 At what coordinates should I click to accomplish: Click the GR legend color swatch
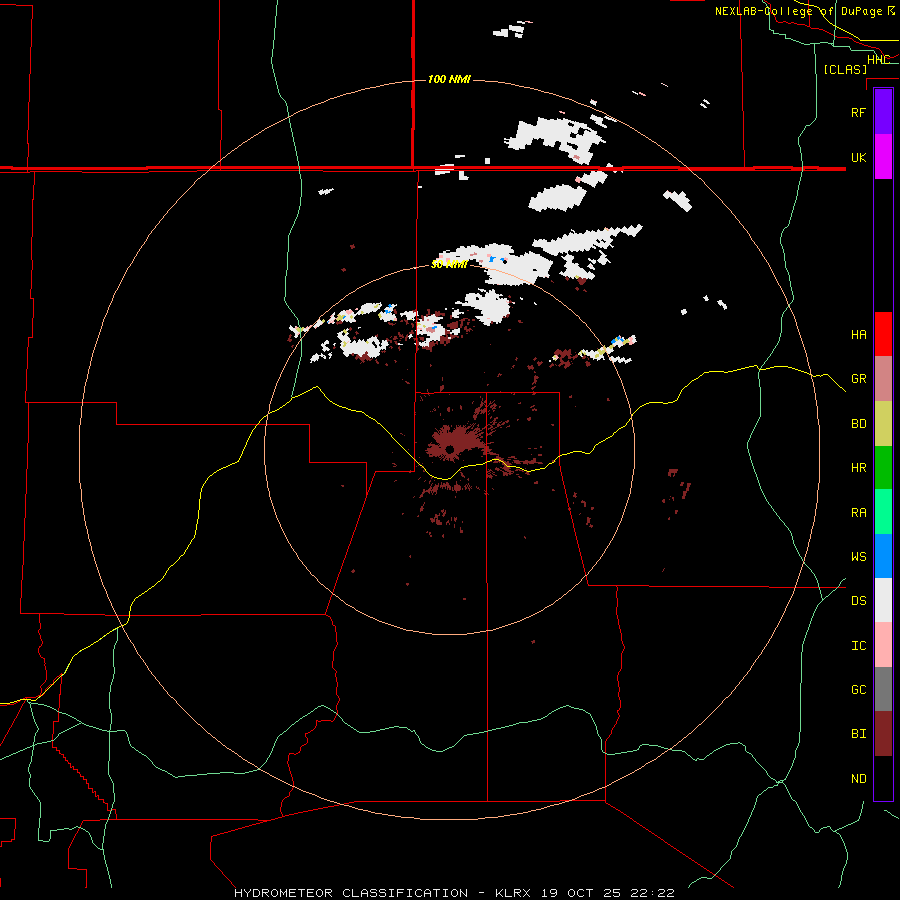(x=883, y=379)
